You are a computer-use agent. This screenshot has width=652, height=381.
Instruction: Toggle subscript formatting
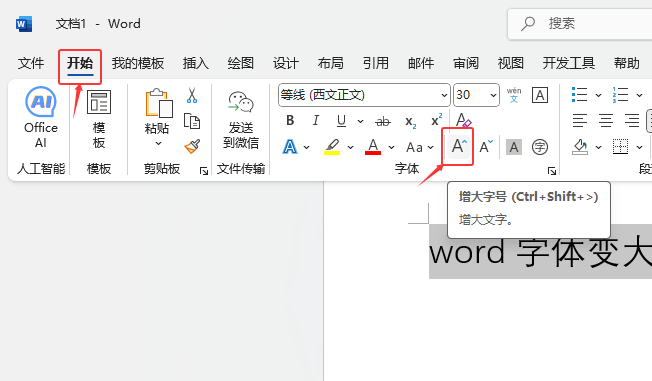coord(410,121)
